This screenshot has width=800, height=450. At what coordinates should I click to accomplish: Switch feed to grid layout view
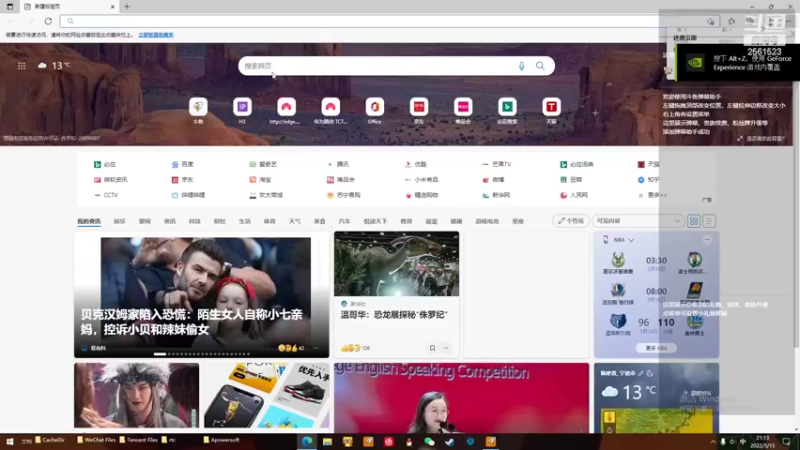point(693,221)
